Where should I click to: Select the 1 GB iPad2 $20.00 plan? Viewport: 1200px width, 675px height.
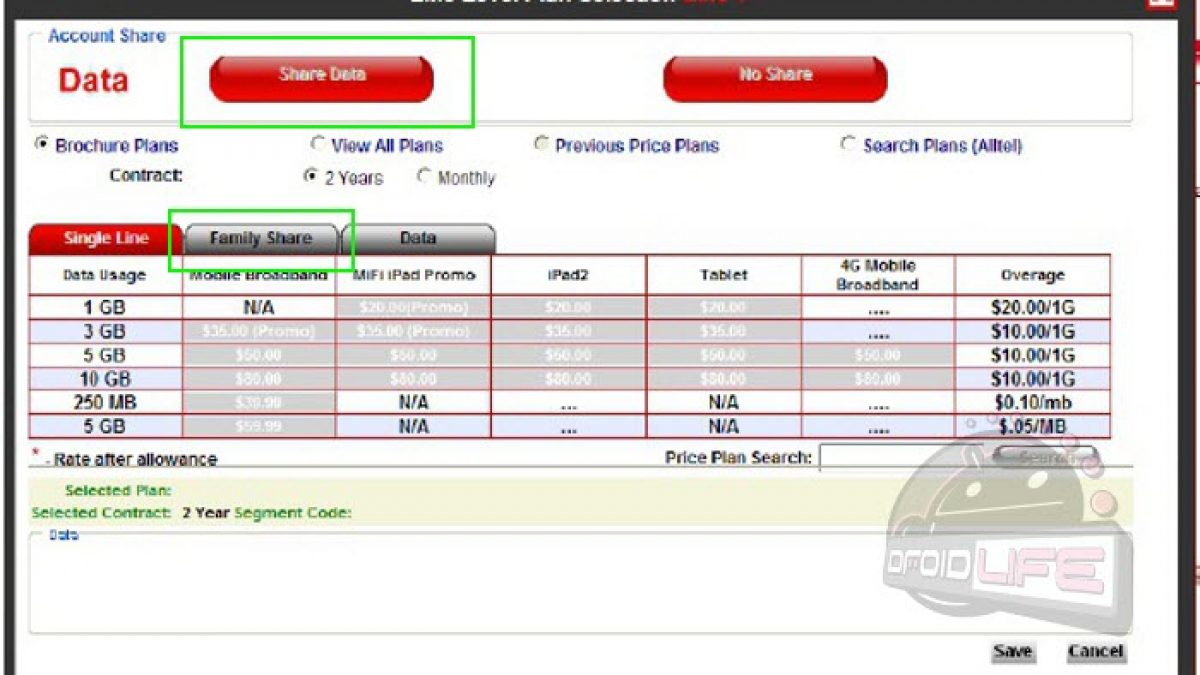pos(568,308)
